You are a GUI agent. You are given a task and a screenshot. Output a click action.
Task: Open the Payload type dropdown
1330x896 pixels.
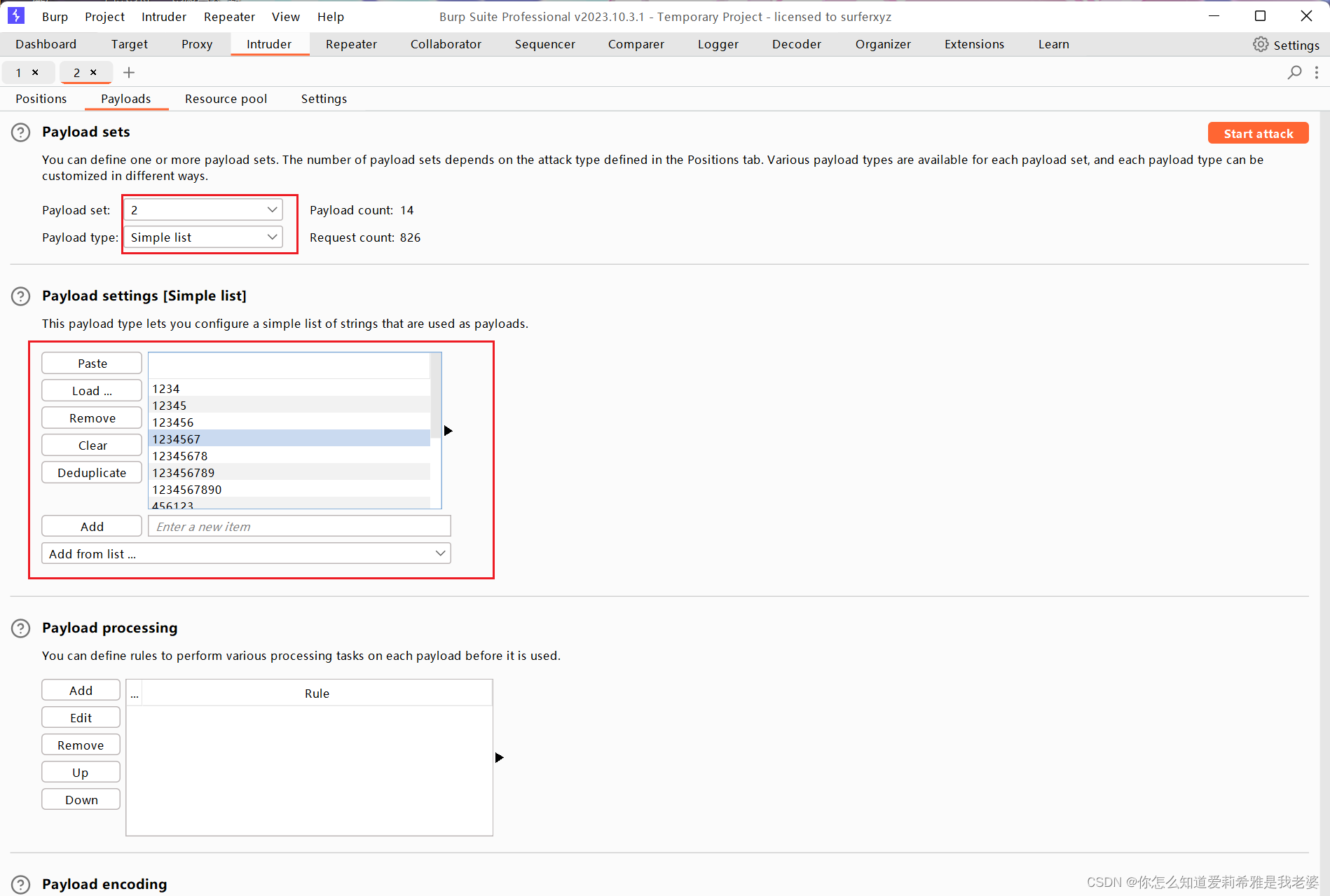203,237
